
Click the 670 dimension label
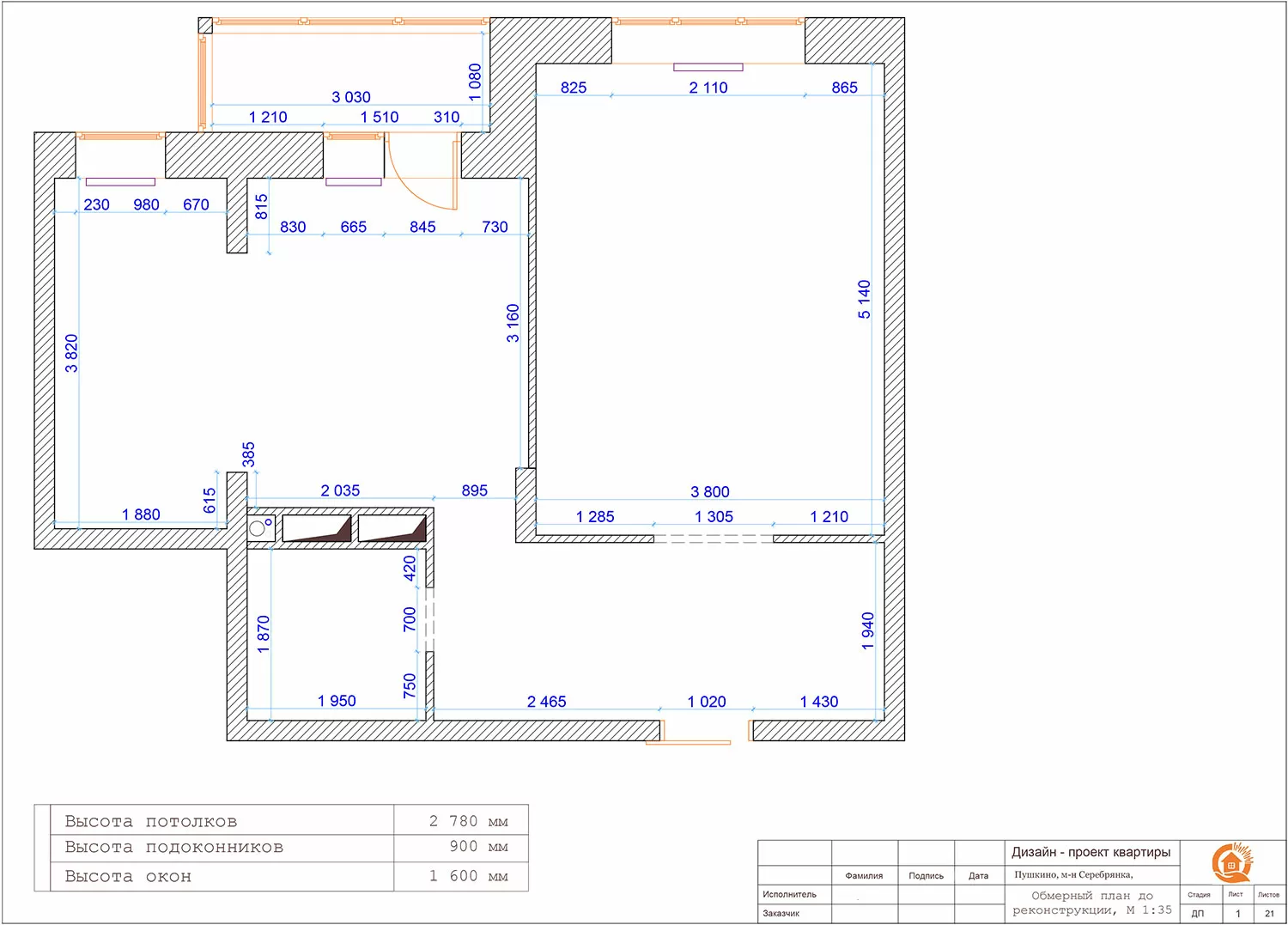click(196, 204)
